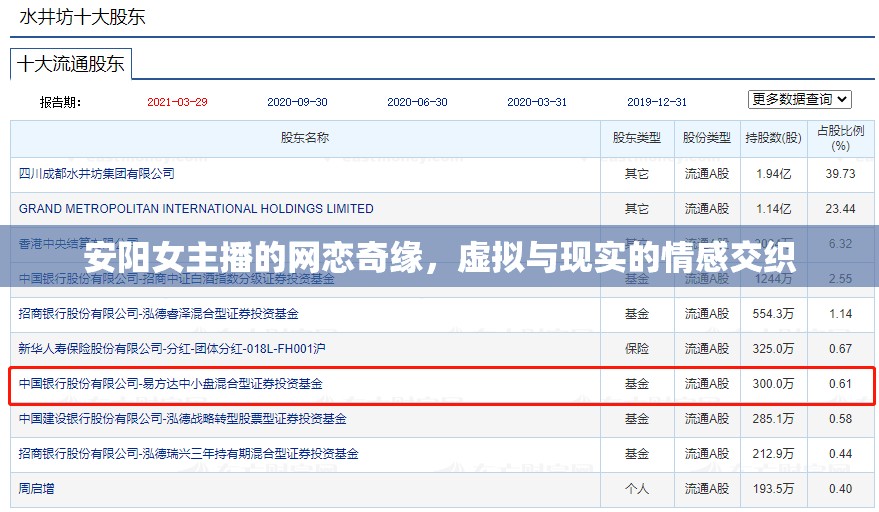Select report period 2020-03-31
This screenshot has height=512, width=879.
click(x=537, y=102)
